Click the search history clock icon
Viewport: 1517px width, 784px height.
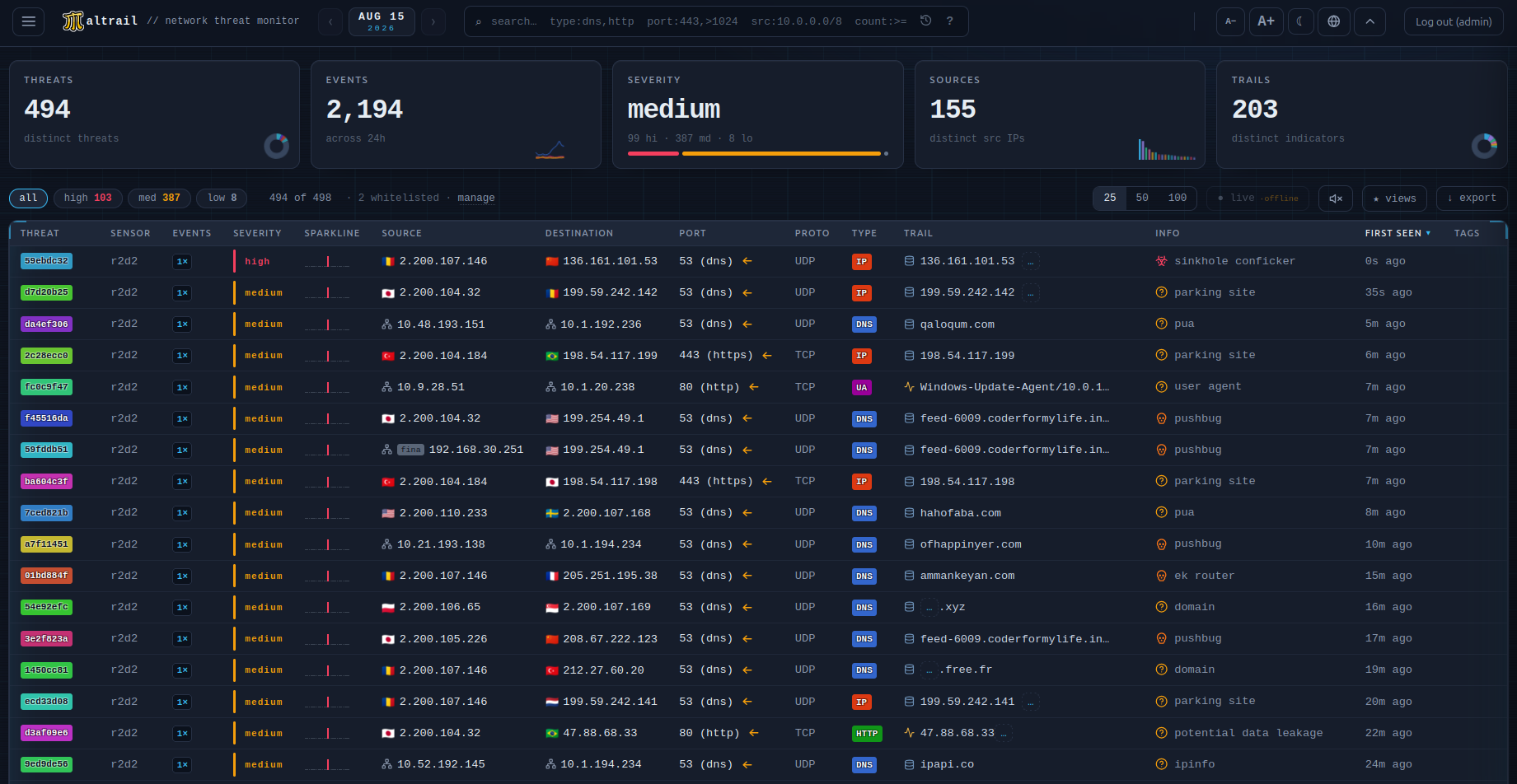(x=925, y=21)
